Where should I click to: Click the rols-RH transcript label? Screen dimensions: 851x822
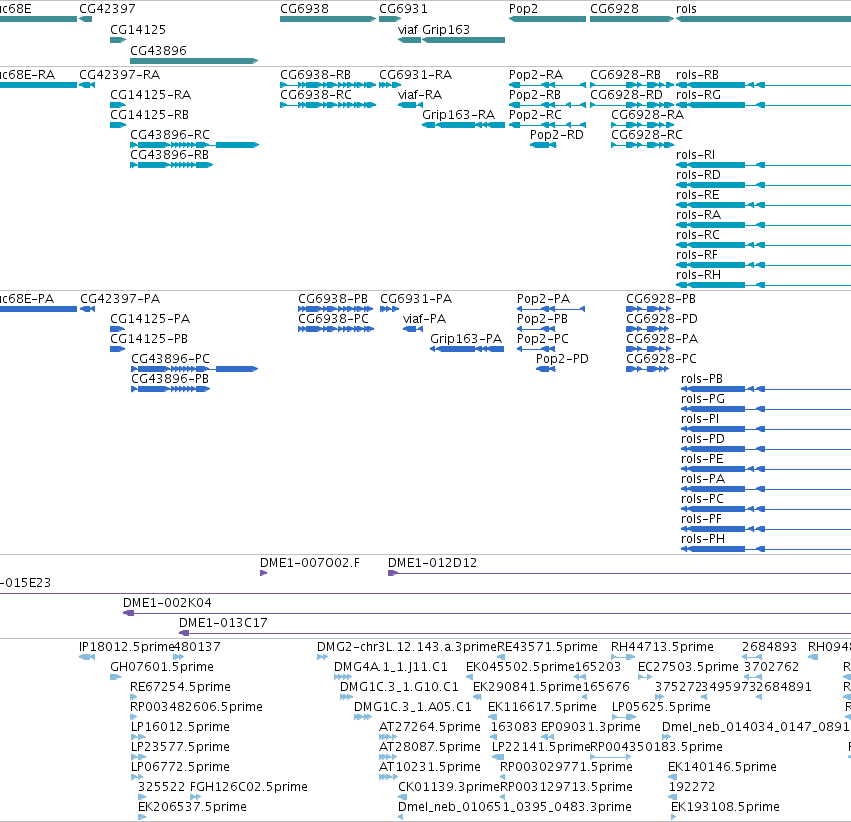[x=698, y=275]
